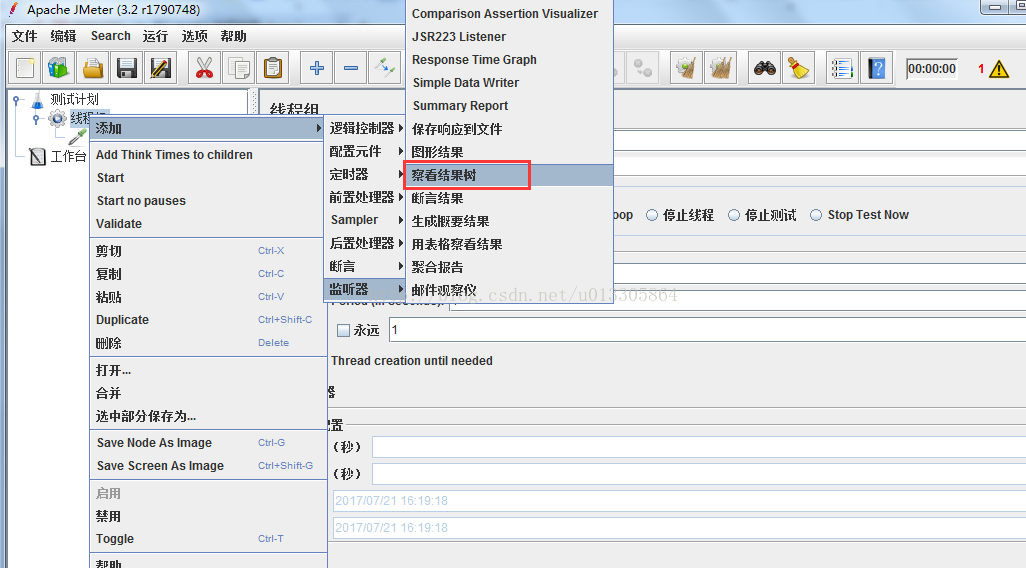Expand the 定时器 submenu
The image size is (1026, 568).
click(365, 174)
